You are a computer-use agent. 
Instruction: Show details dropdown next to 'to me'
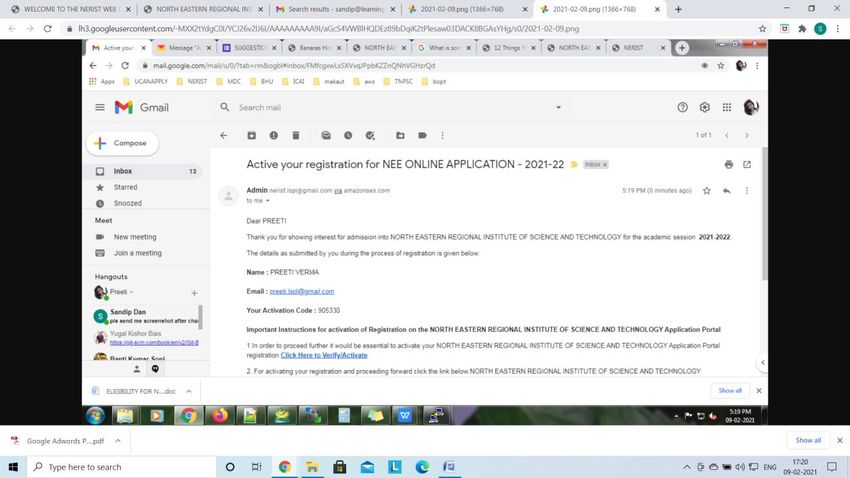point(267,201)
